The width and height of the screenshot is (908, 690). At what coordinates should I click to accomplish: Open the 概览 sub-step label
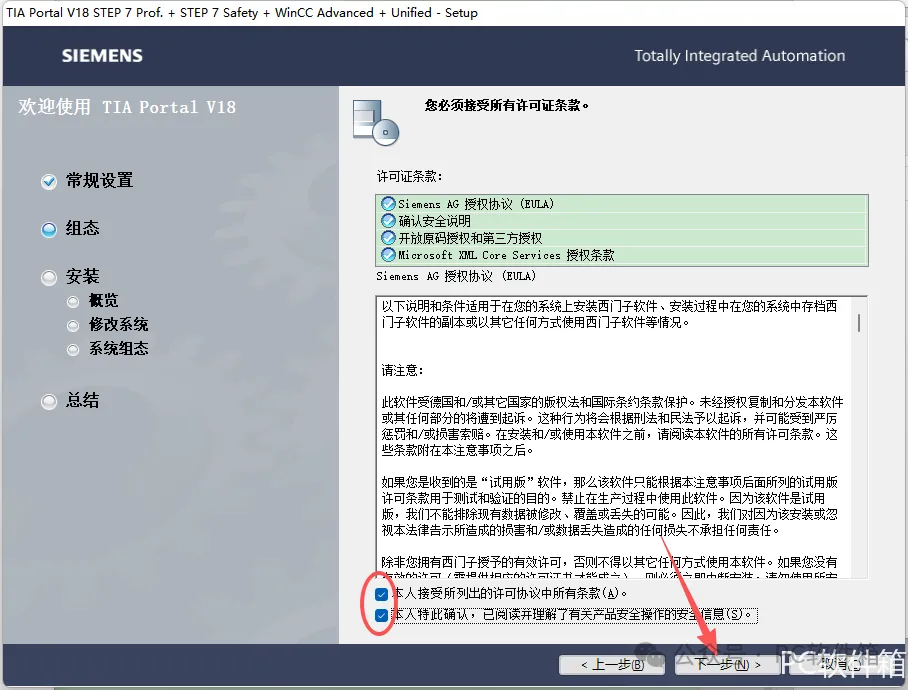[104, 300]
